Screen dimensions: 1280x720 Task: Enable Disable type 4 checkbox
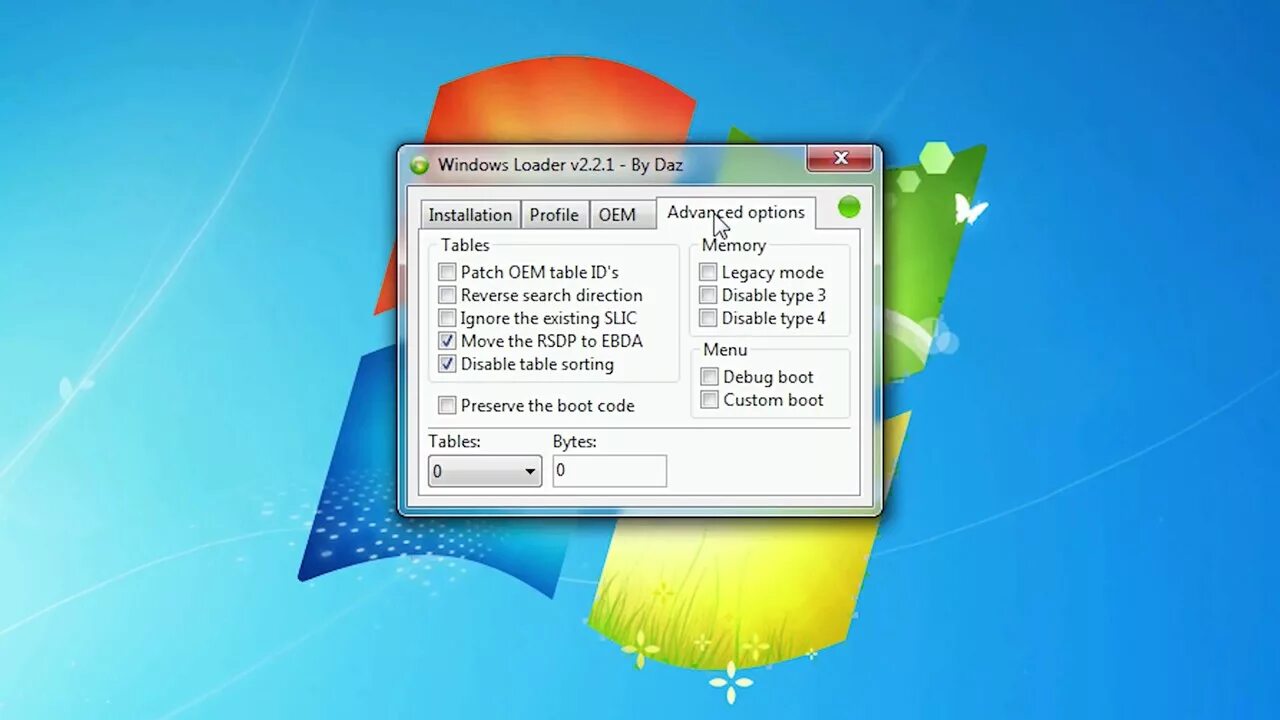click(708, 318)
